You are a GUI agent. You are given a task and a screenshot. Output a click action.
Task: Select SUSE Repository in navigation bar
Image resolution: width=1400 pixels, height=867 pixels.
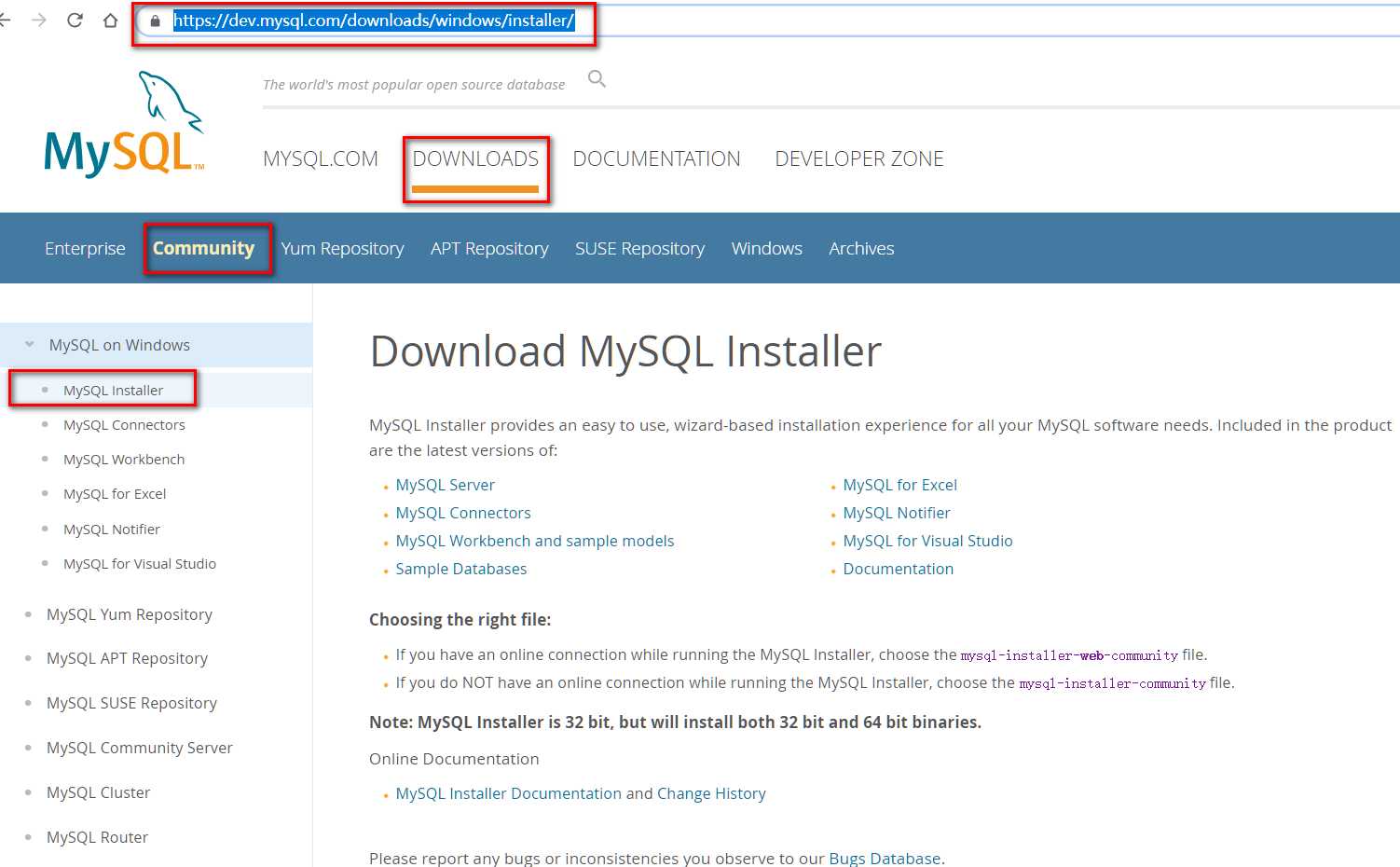point(639,249)
